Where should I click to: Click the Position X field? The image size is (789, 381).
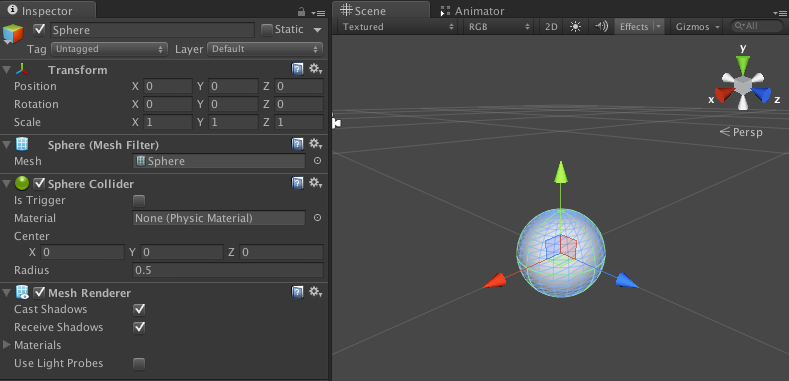[168, 86]
